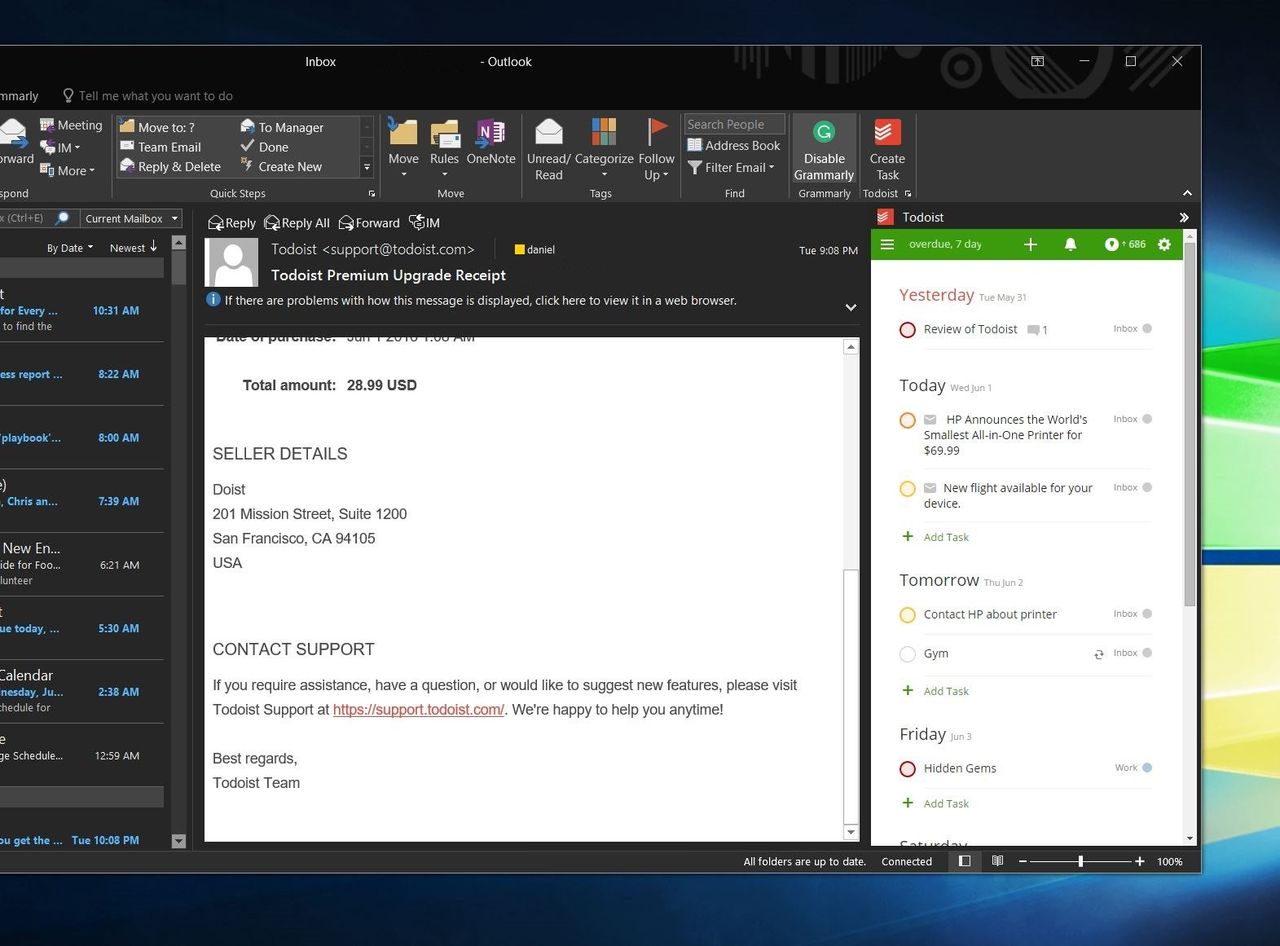Click the 'daniel' category tag
This screenshot has width=1280, height=946.
[x=534, y=249]
